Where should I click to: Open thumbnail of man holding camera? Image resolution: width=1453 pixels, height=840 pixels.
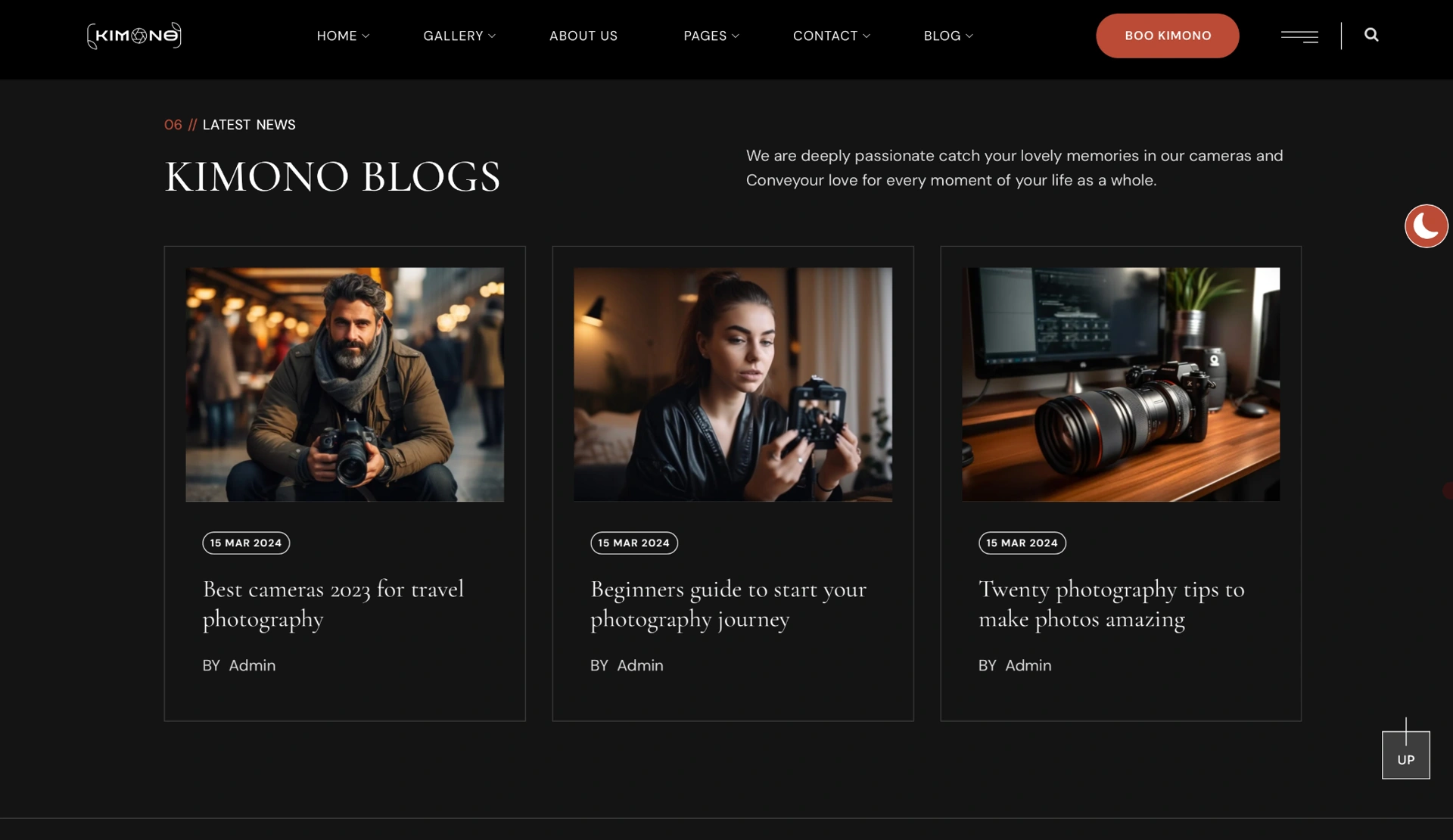pos(344,384)
